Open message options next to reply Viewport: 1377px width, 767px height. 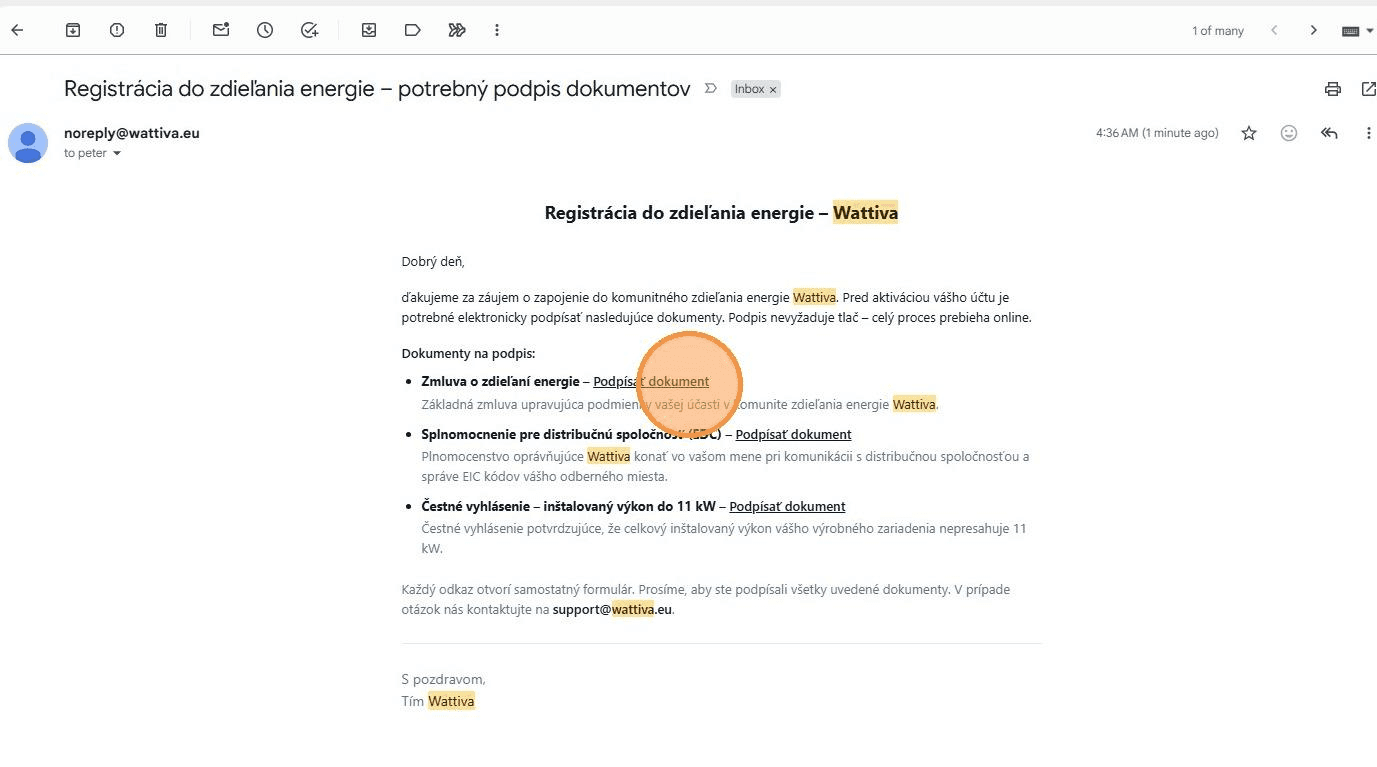[1368, 133]
